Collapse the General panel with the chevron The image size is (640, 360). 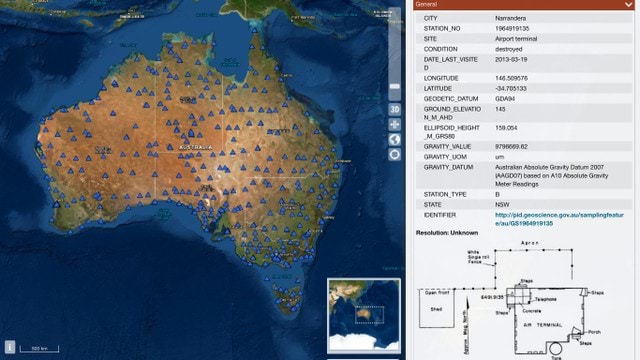click(628, 4)
